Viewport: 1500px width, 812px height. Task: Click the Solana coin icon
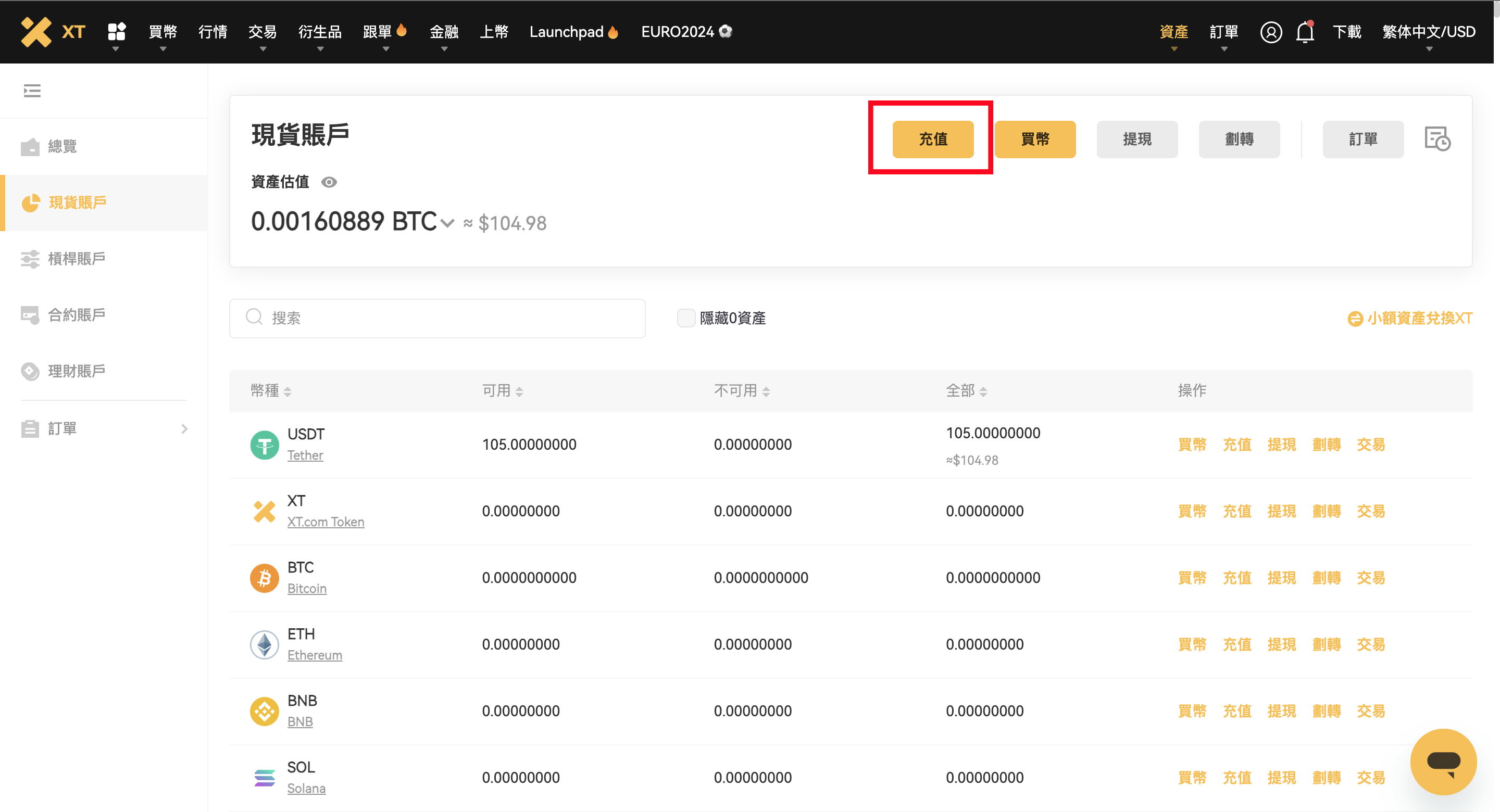pyautogui.click(x=265, y=778)
